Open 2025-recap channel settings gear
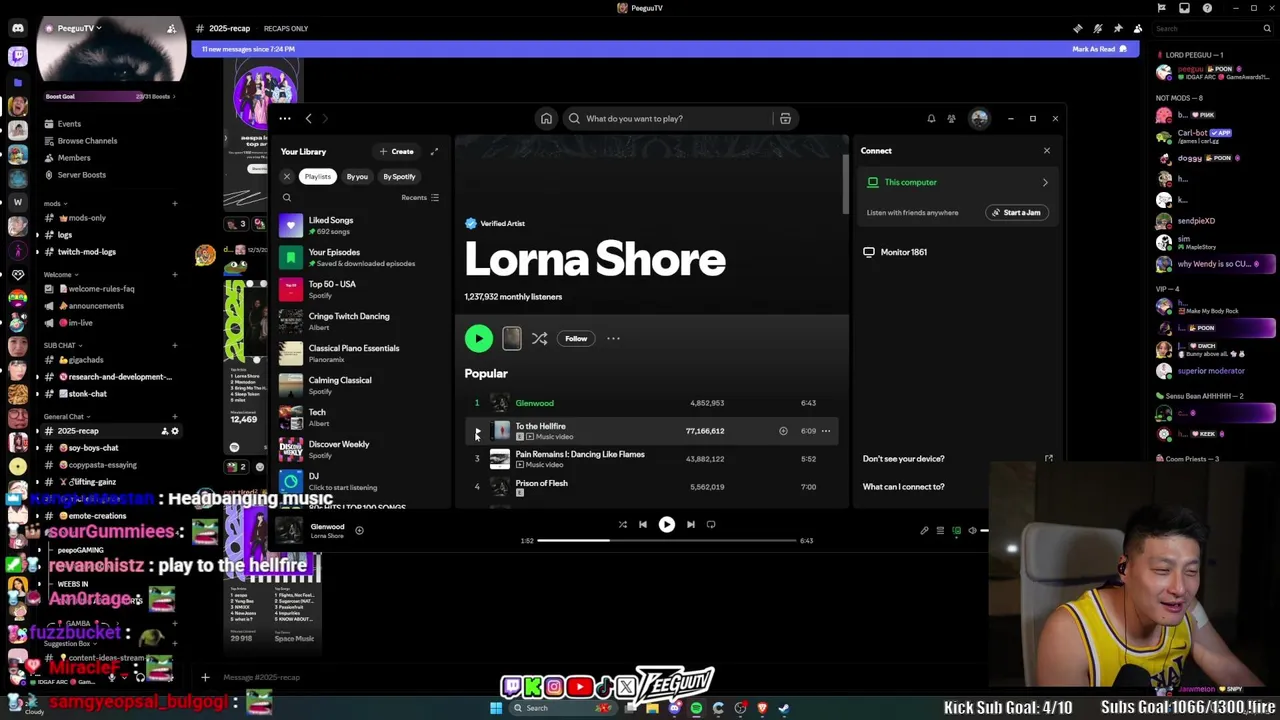The width and height of the screenshot is (1280, 720). (175, 431)
